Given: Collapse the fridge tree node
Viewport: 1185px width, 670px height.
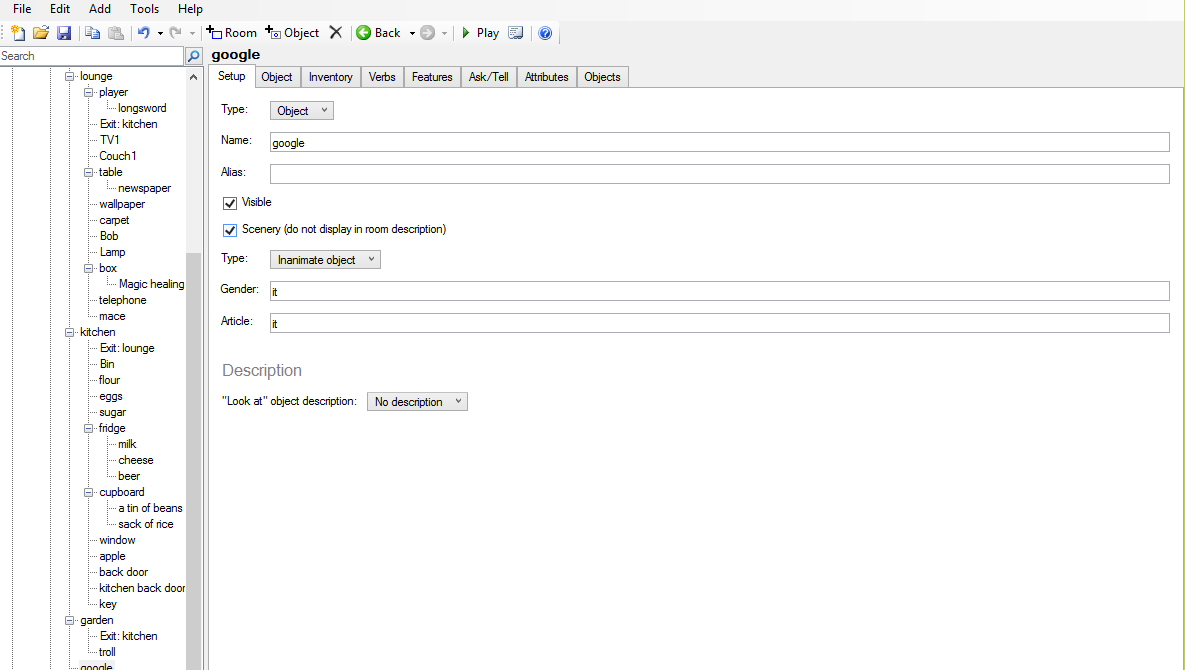Looking at the screenshot, I should pyautogui.click(x=89, y=428).
